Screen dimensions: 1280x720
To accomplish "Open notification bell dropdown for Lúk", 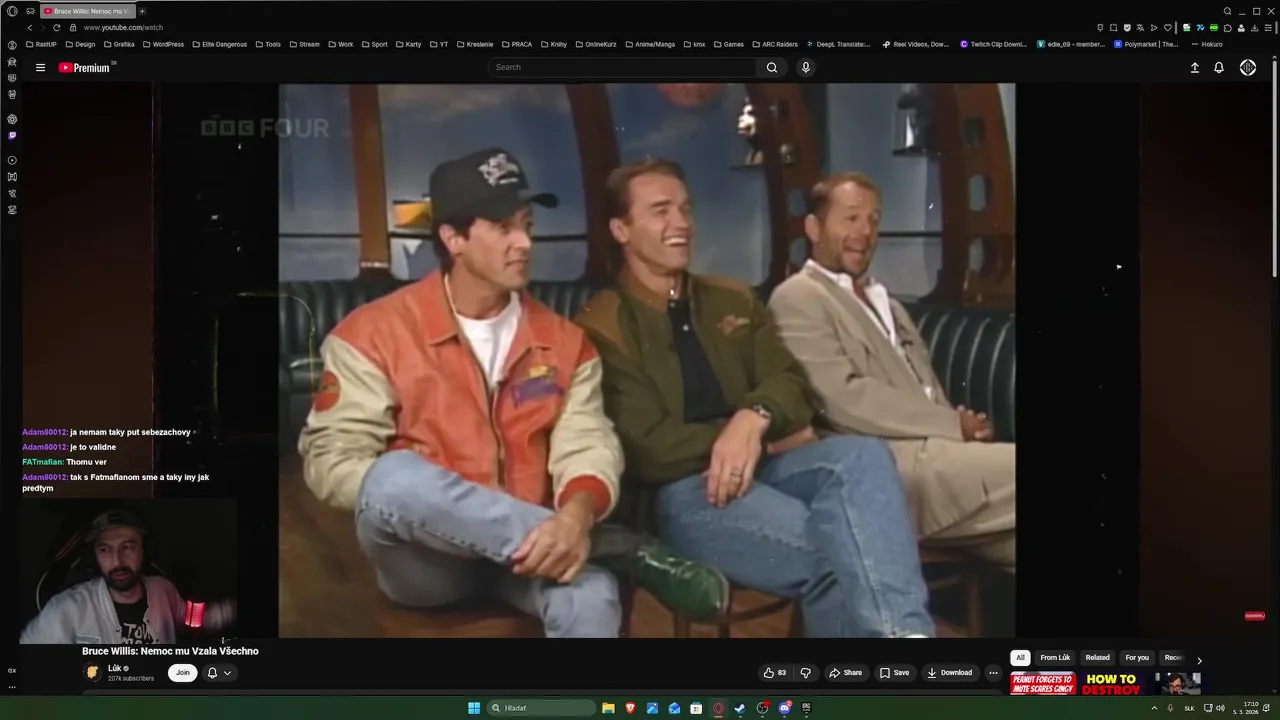I will click(219, 673).
